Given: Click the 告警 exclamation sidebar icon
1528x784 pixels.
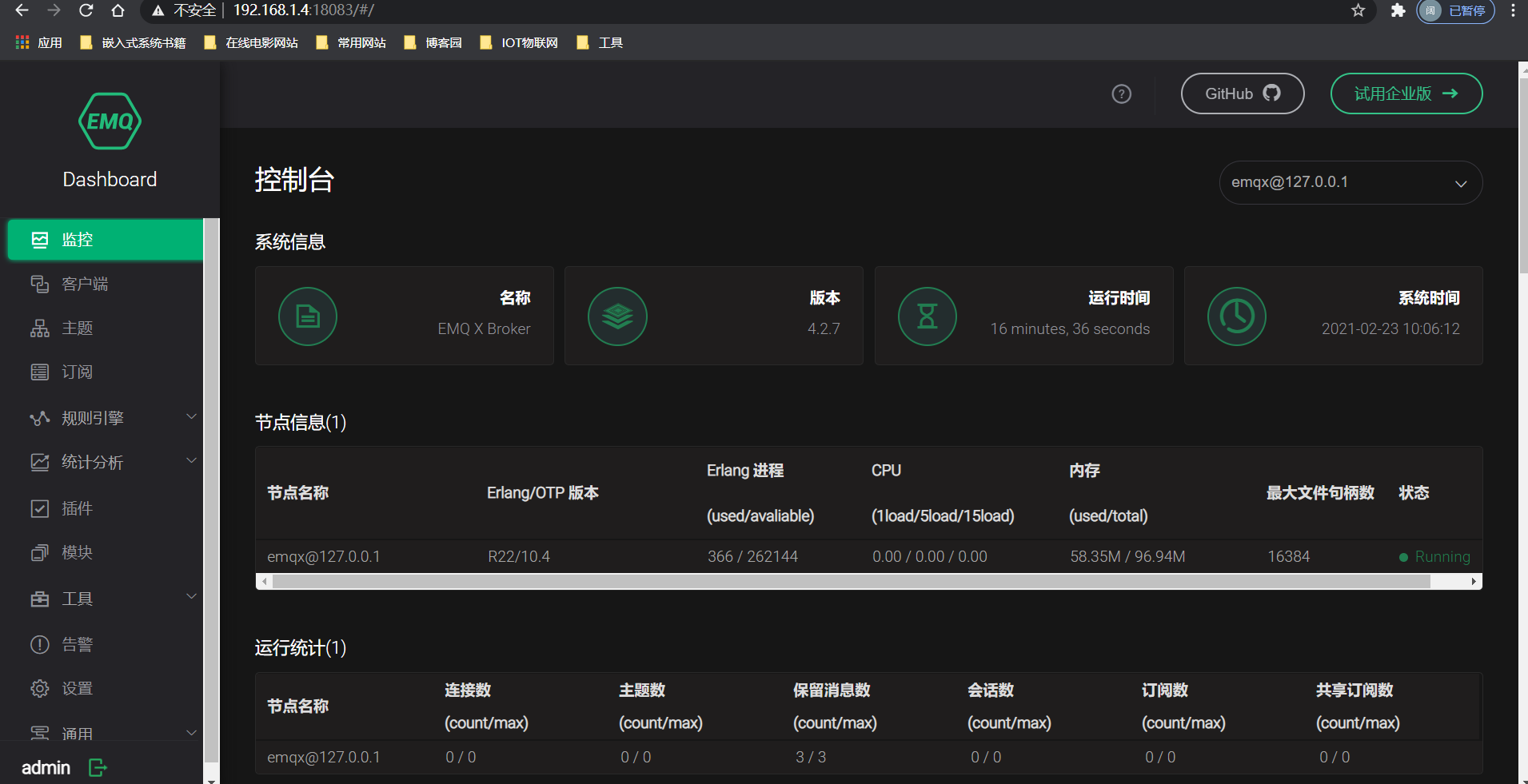Looking at the screenshot, I should point(40,644).
